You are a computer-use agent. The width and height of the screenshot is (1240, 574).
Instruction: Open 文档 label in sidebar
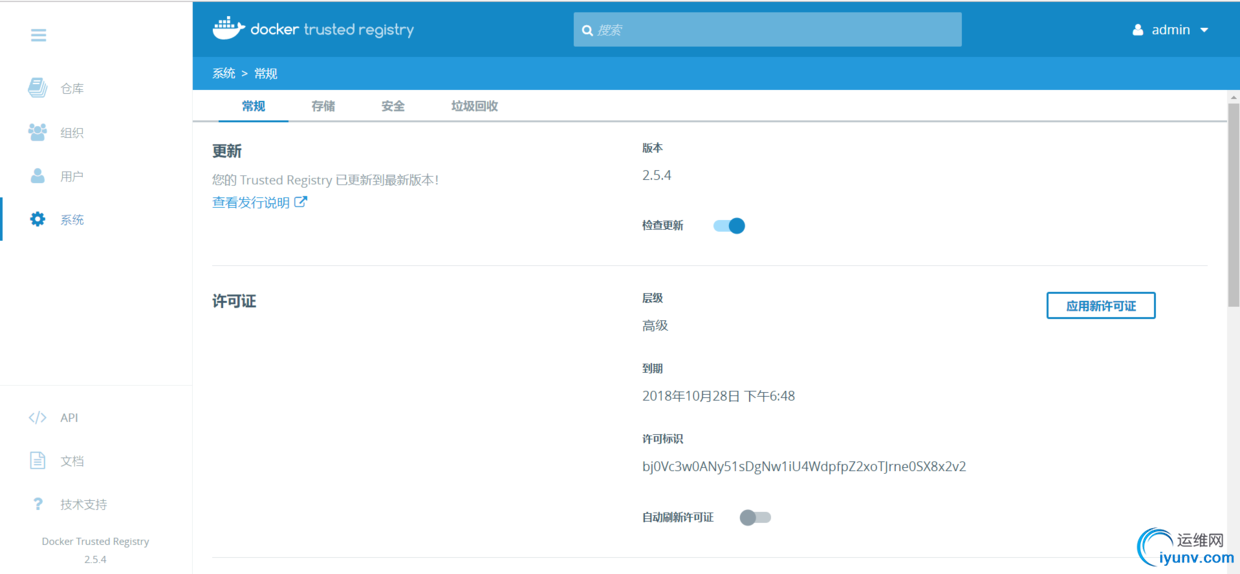click(x=72, y=461)
